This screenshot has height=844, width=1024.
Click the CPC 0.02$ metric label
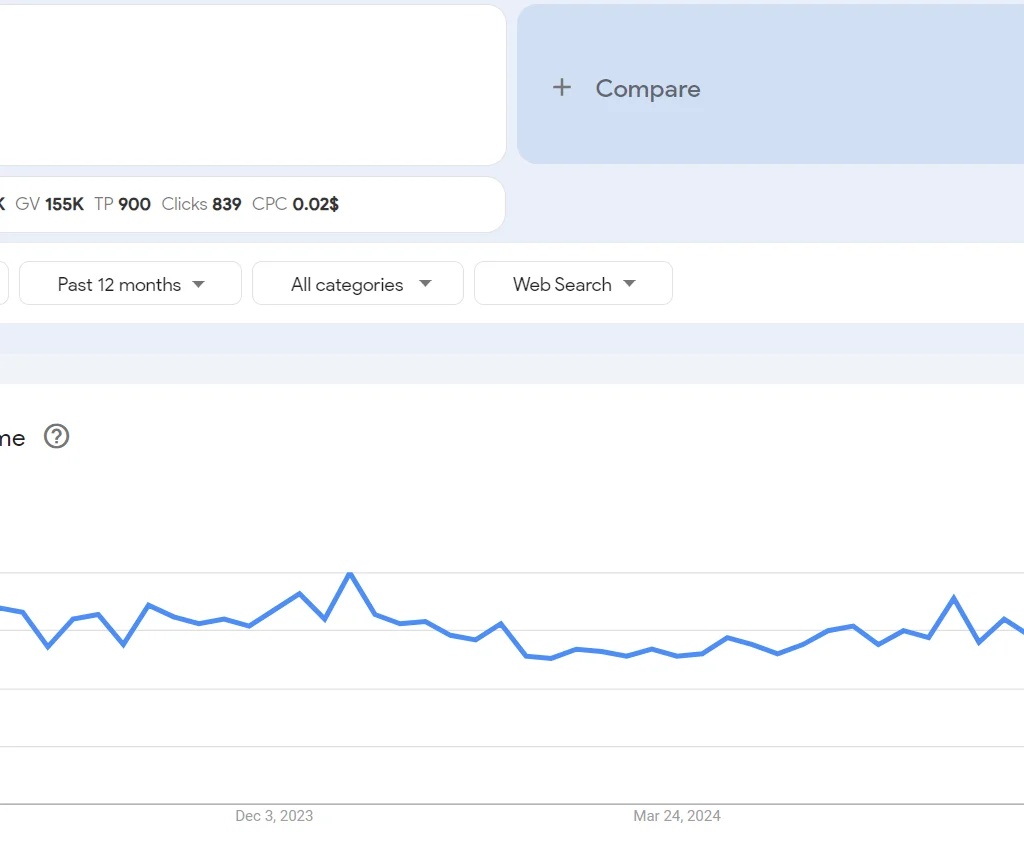(294, 204)
